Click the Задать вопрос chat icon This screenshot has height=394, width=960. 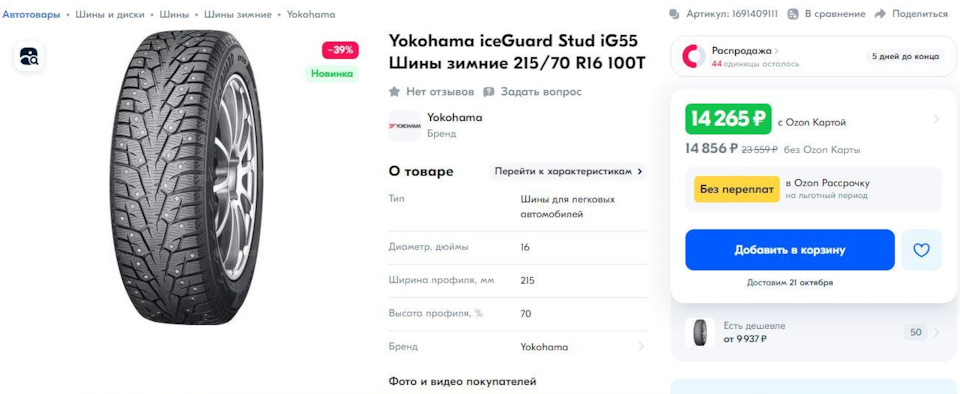[x=489, y=92]
